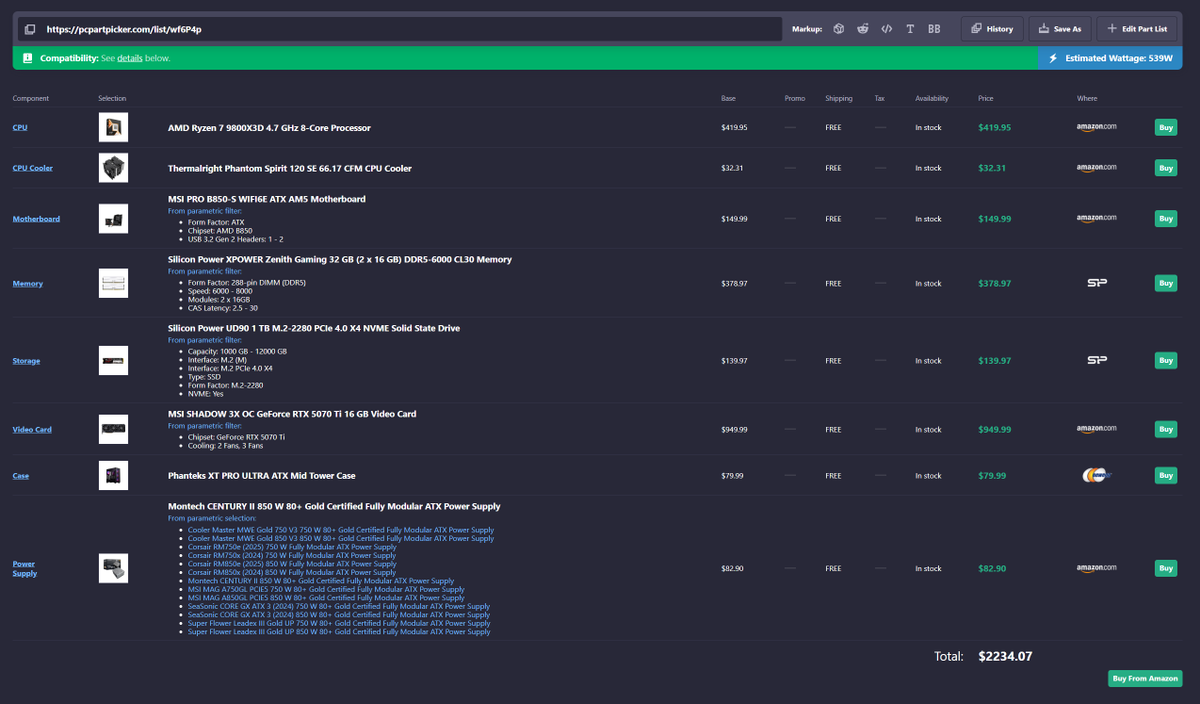Viewport: 1200px width, 704px height.
Task: Click the Estimated Wattage lightning icon
Action: tap(1053, 58)
